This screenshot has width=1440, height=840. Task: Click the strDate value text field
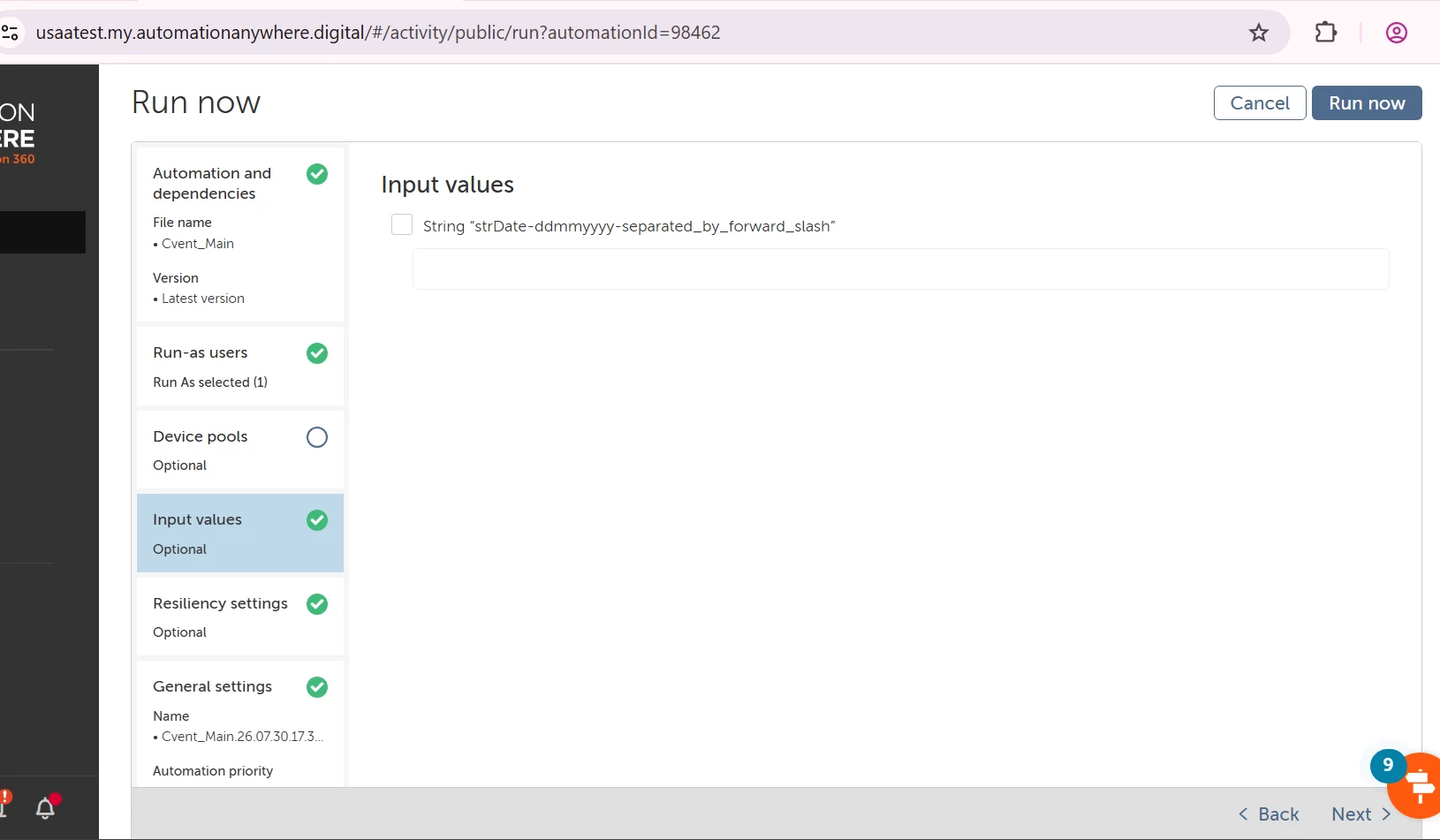pos(901,269)
